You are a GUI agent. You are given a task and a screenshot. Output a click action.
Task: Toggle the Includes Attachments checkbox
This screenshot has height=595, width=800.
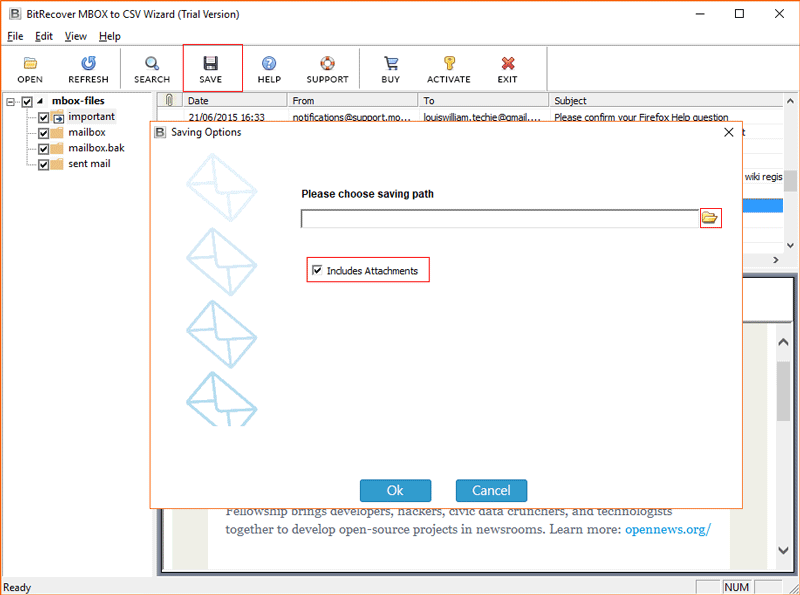[x=317, y=270]
